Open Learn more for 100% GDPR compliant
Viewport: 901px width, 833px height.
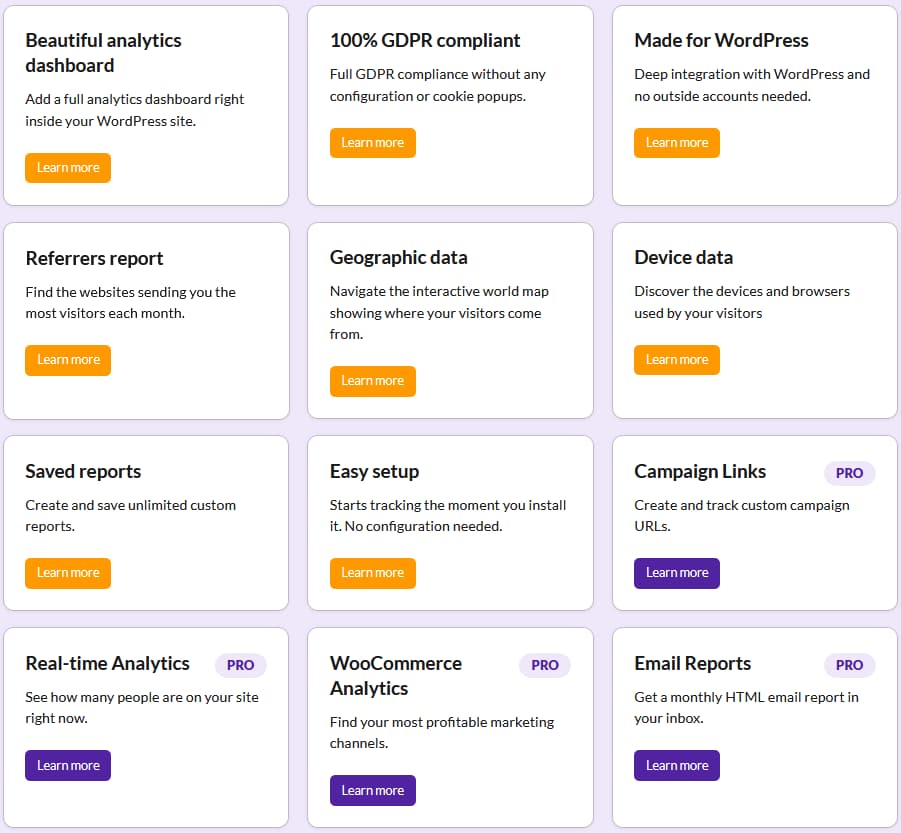(372, 143)
